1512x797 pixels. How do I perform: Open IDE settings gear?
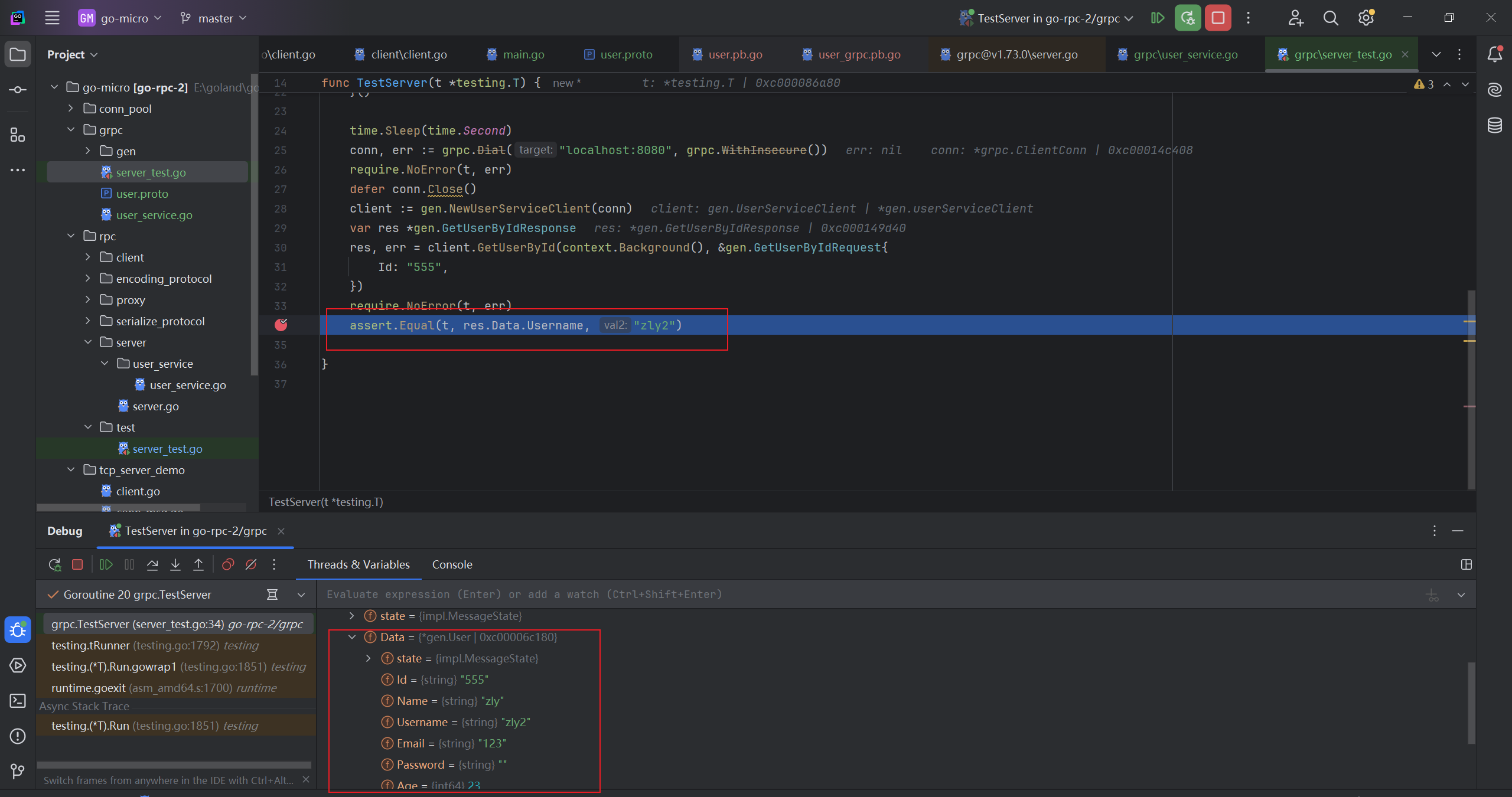click(1366, 18)
